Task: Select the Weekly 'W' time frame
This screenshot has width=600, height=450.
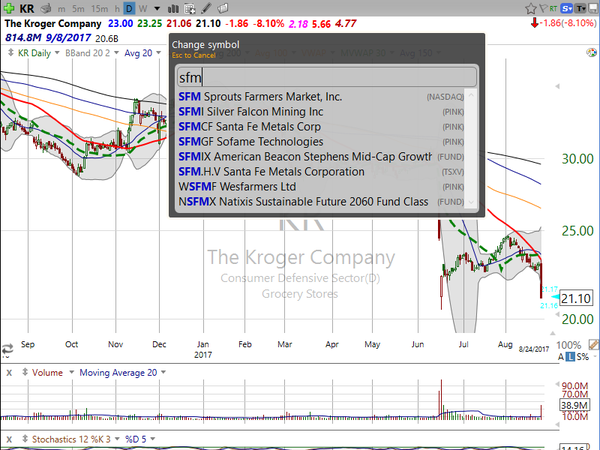Action: pos(143,8)
